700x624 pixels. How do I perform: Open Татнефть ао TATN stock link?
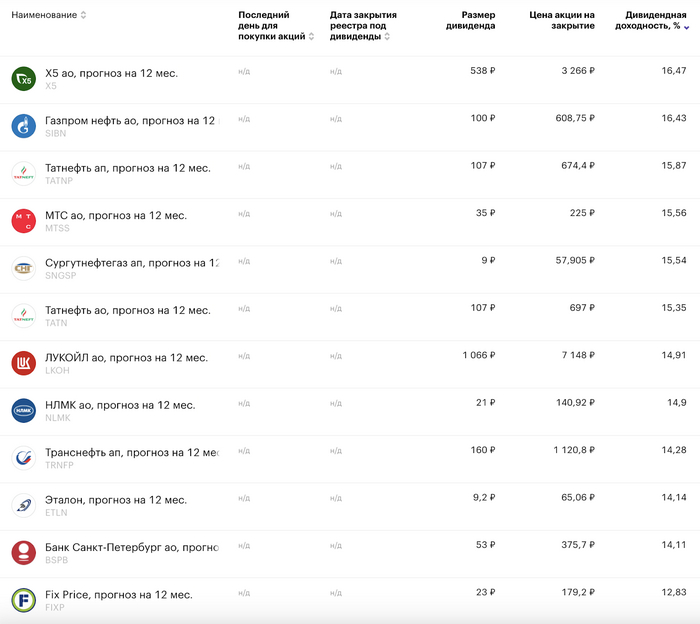(127, 310)
